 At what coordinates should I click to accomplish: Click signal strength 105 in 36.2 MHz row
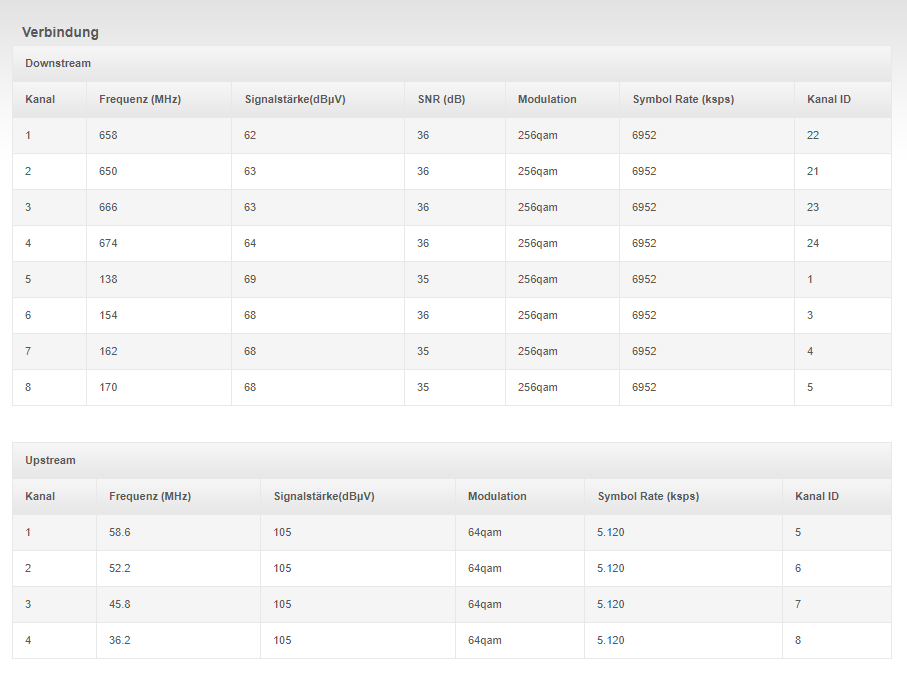point(282,640)
